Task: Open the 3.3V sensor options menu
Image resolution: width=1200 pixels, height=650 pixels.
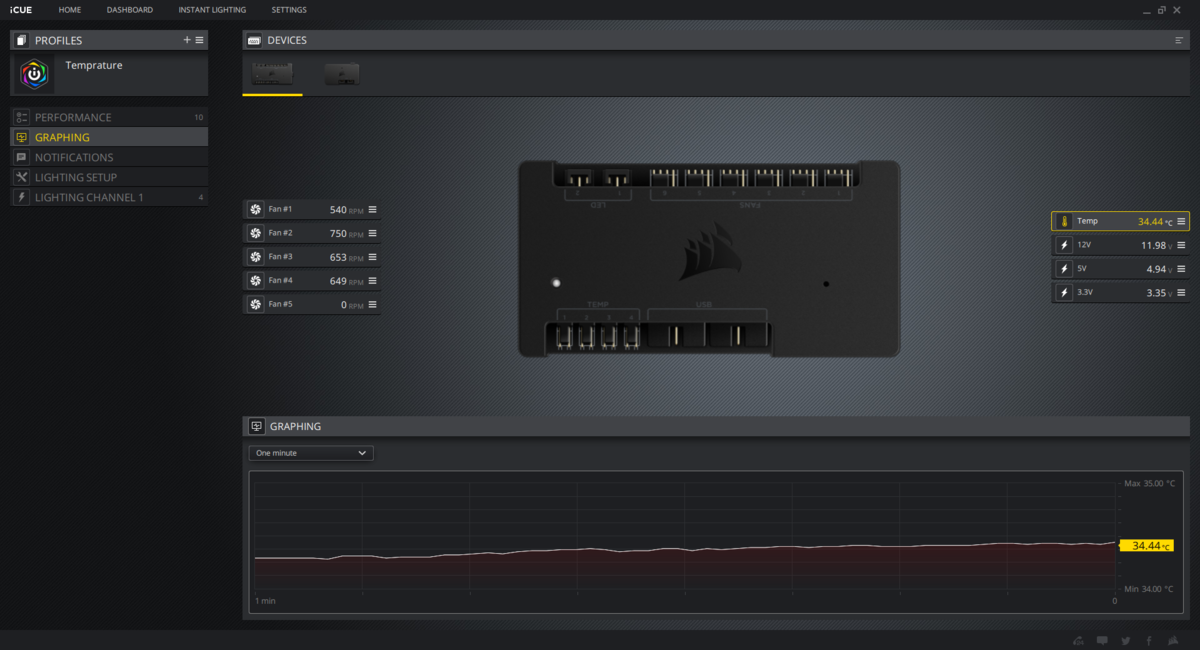Action: (1181, 292)
